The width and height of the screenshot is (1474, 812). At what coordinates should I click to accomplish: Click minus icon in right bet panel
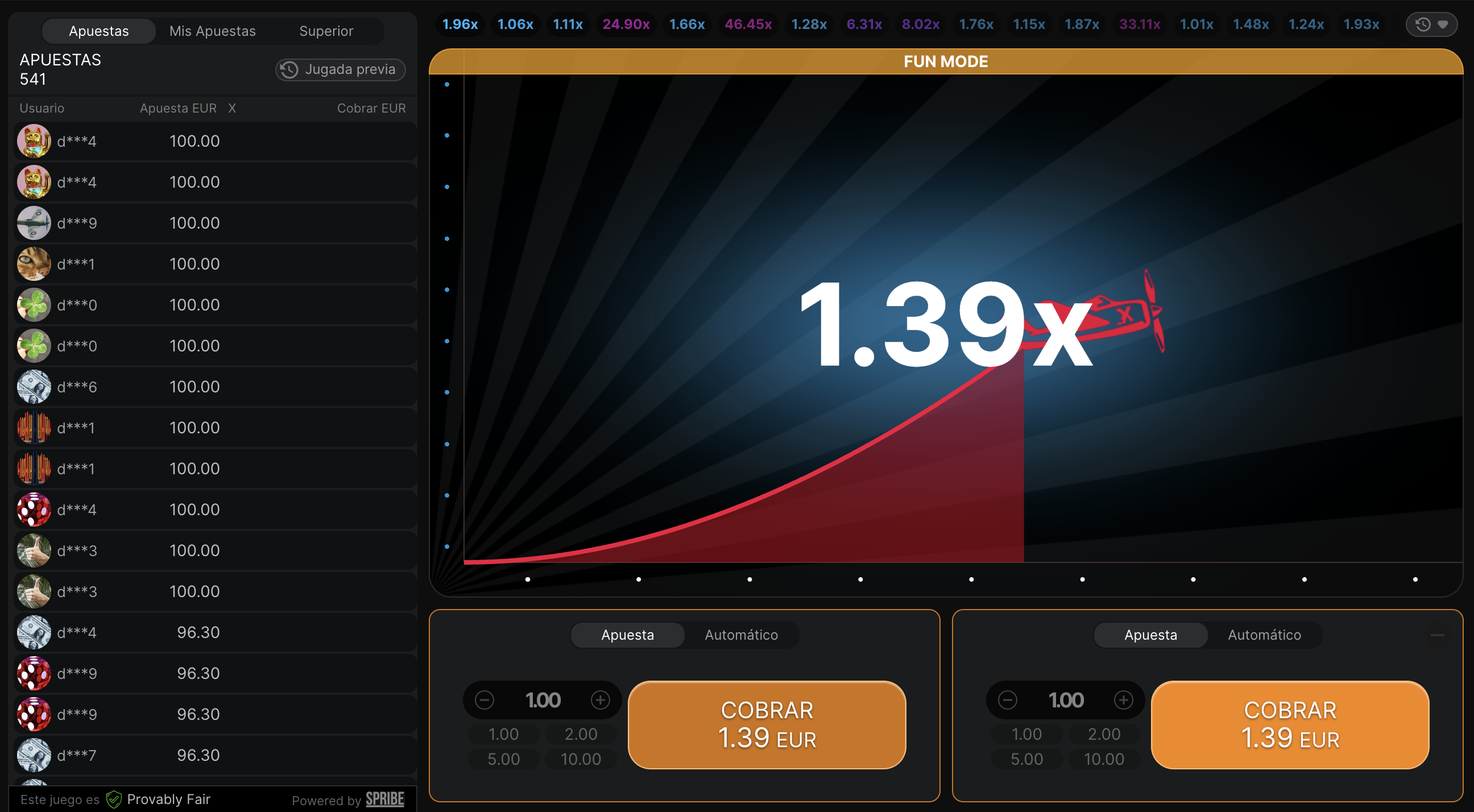click(1007, 700)
